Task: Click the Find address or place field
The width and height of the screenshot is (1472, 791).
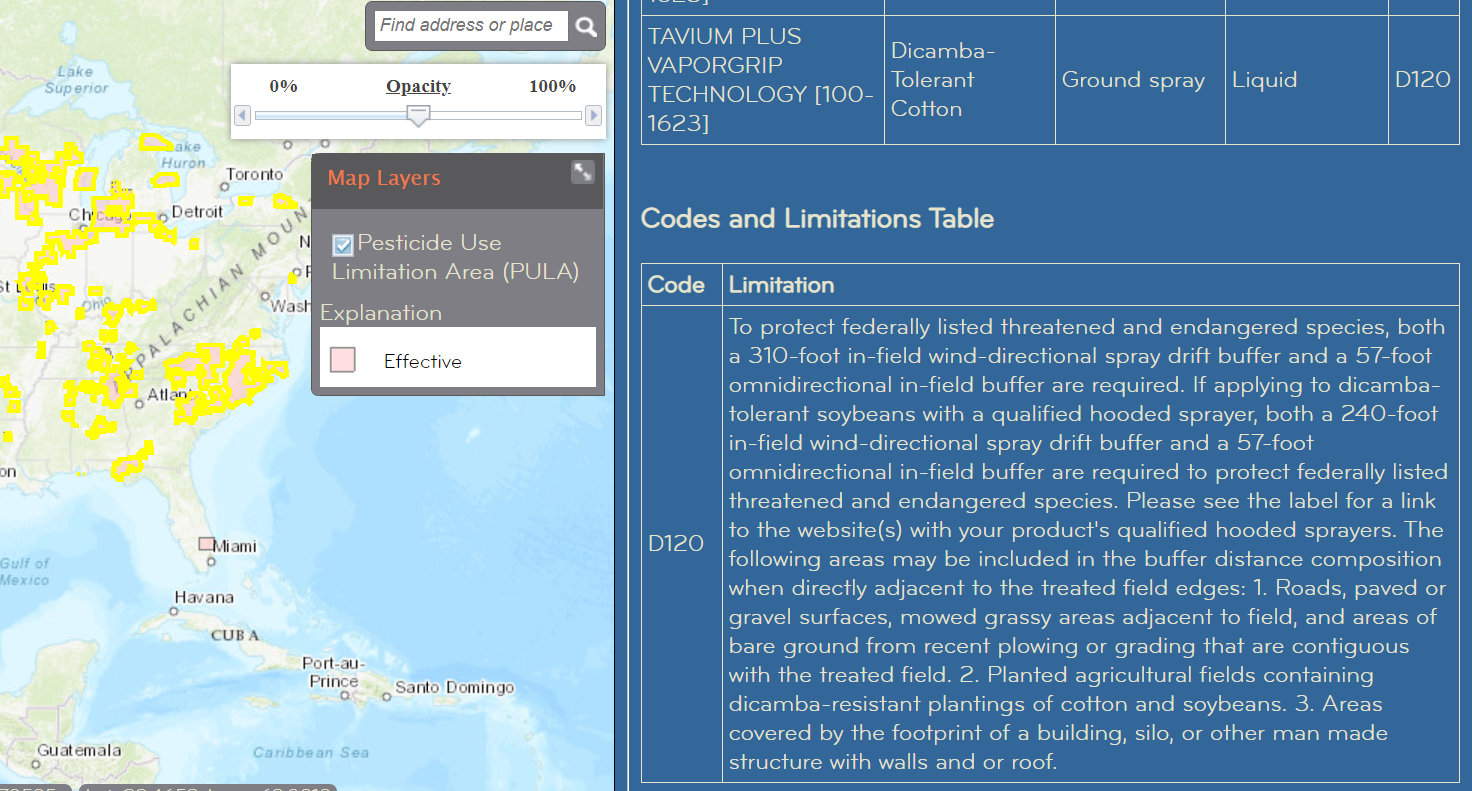Action: 470,26
